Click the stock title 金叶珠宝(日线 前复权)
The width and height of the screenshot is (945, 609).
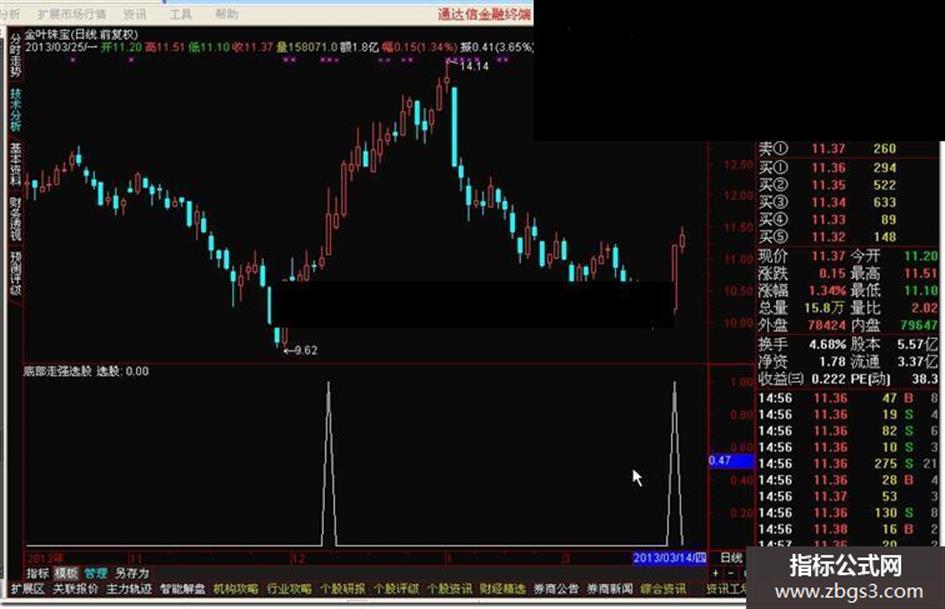click(82, 34)
